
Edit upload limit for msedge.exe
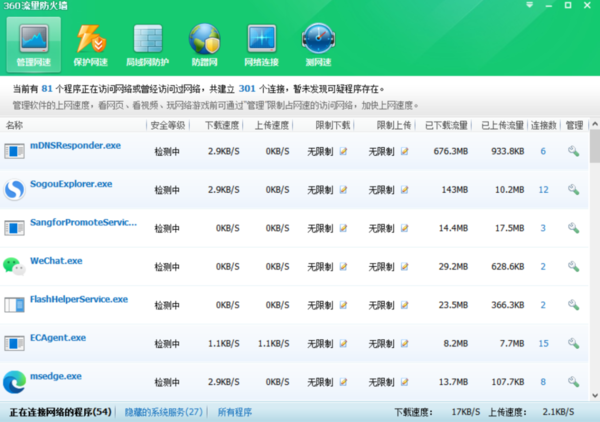point(404,381)
